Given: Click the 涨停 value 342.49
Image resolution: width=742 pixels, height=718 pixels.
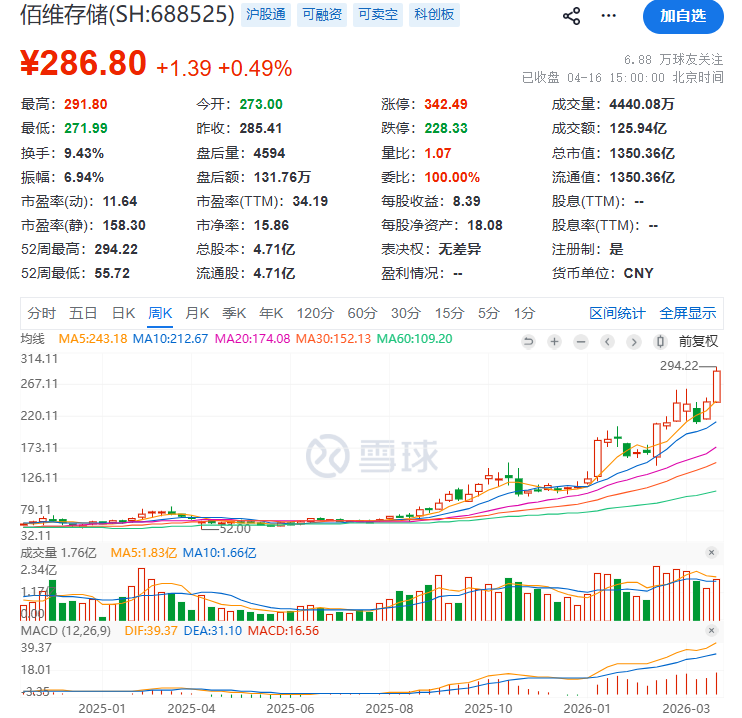Looking at the screenshot, I should (x=446, y=104).
